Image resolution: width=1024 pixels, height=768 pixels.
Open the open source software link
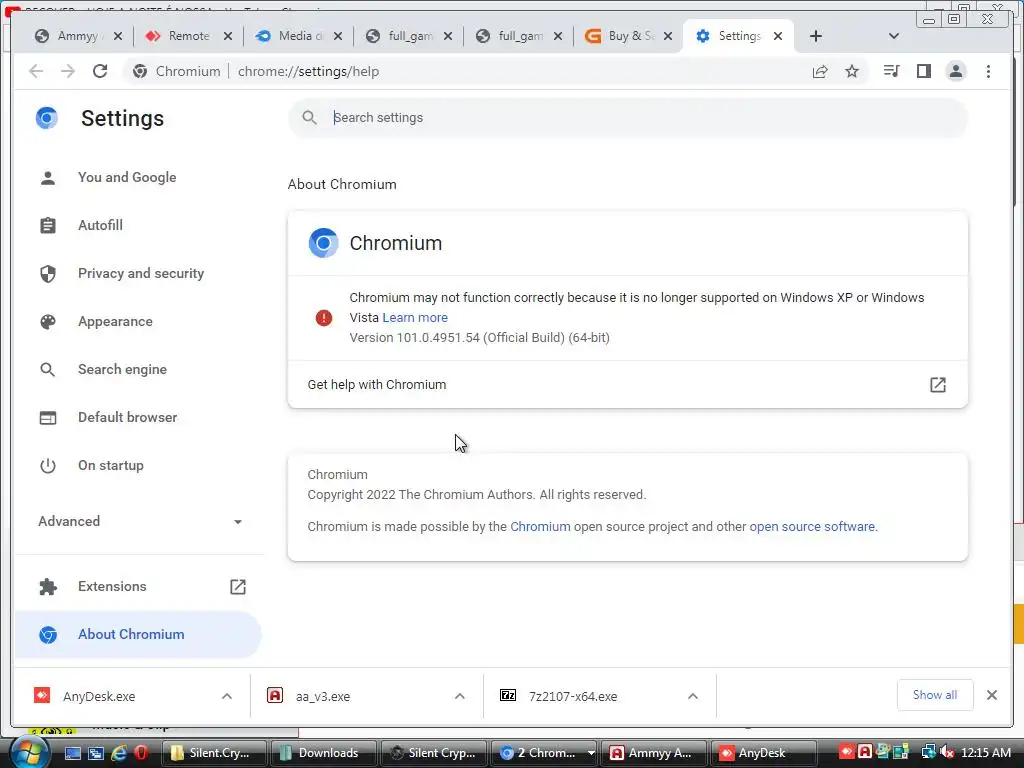pos(812,527)
